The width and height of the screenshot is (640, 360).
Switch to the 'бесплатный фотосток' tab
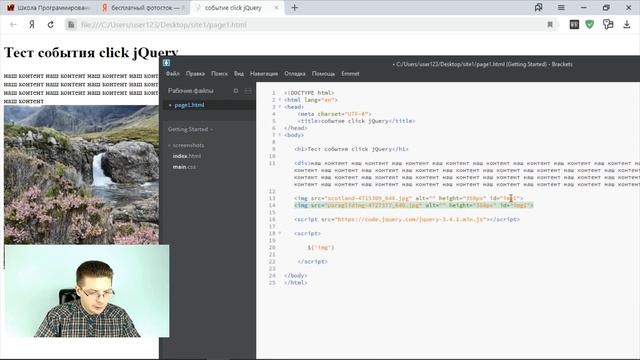(143, 7)
